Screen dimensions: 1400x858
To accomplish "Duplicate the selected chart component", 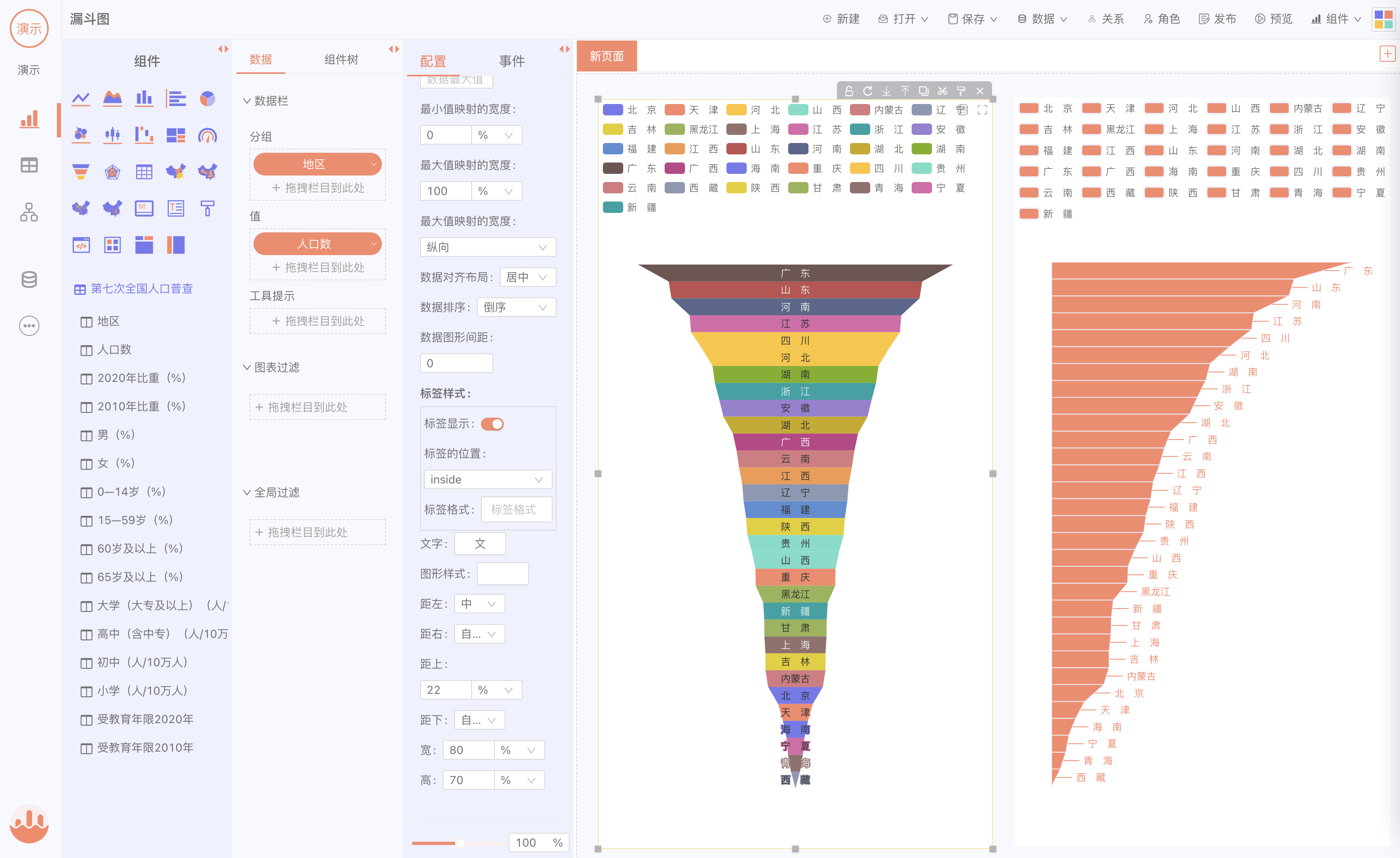I will 924,91.
